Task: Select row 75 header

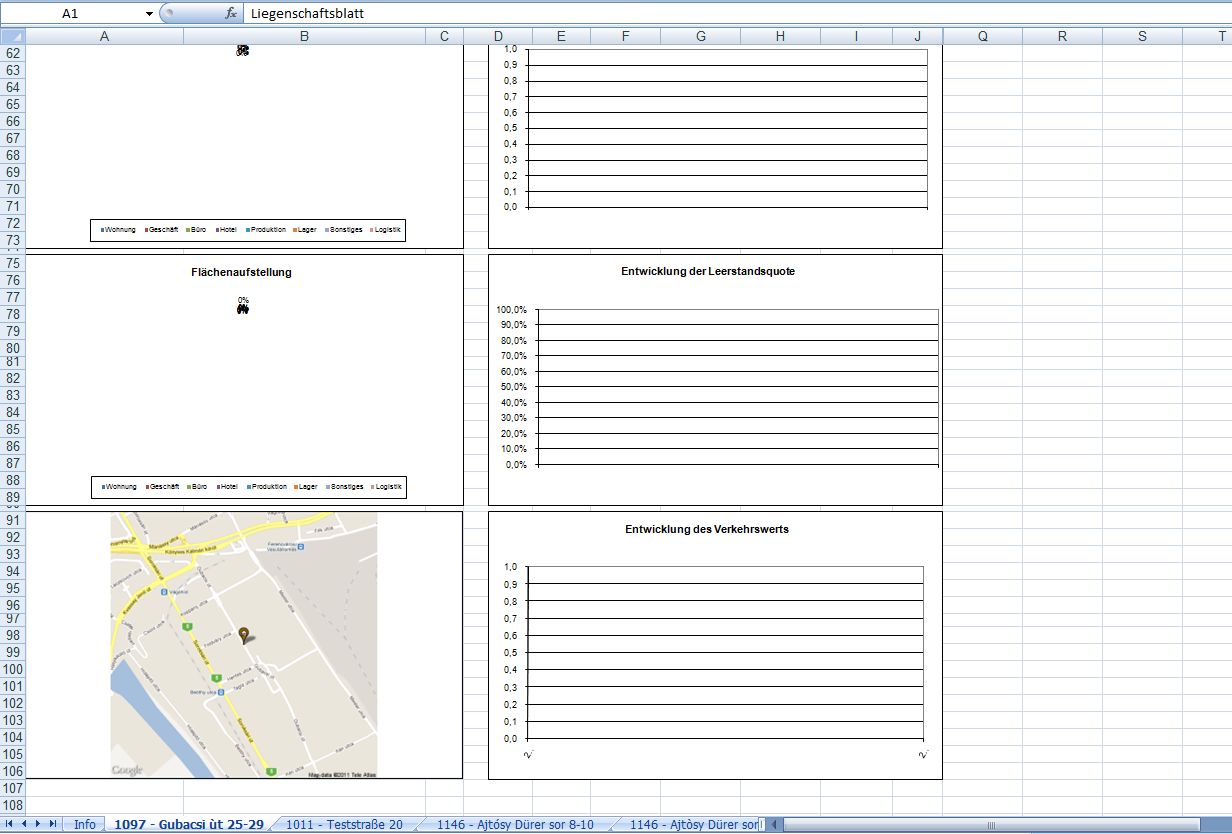Action: pos(13,263)
